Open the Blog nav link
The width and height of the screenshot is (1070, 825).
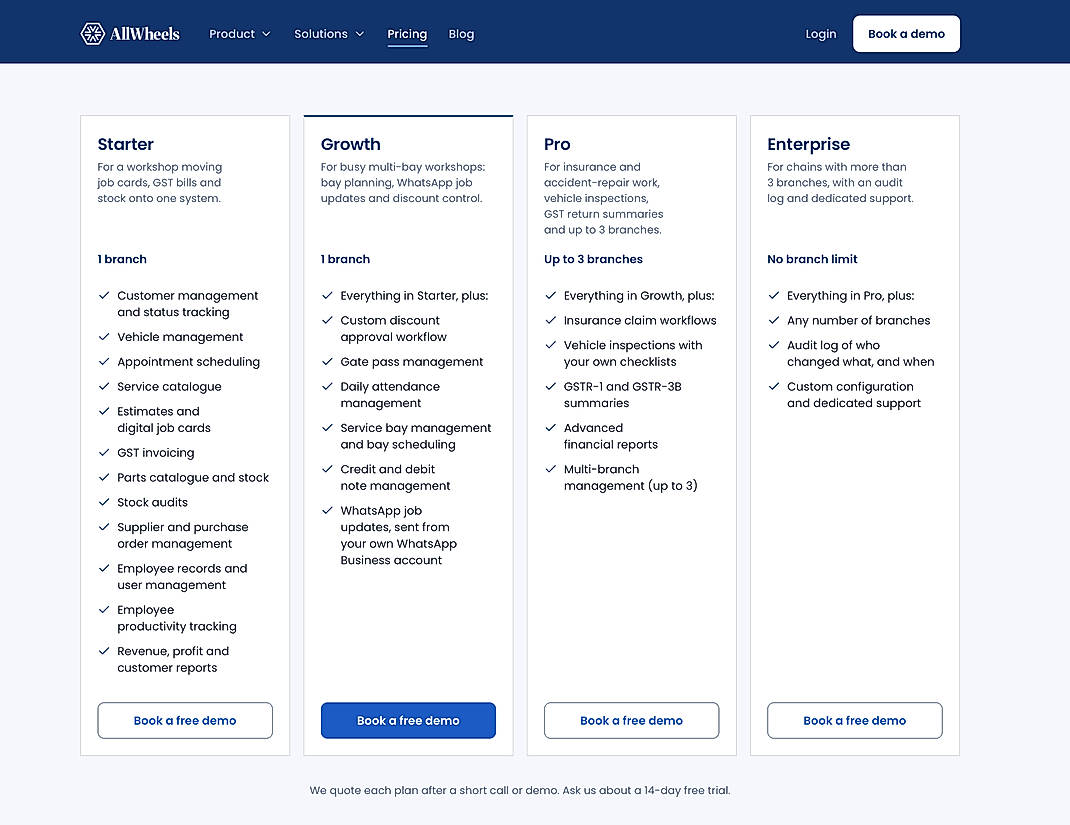pyautogui.click(x=461, y=34)
